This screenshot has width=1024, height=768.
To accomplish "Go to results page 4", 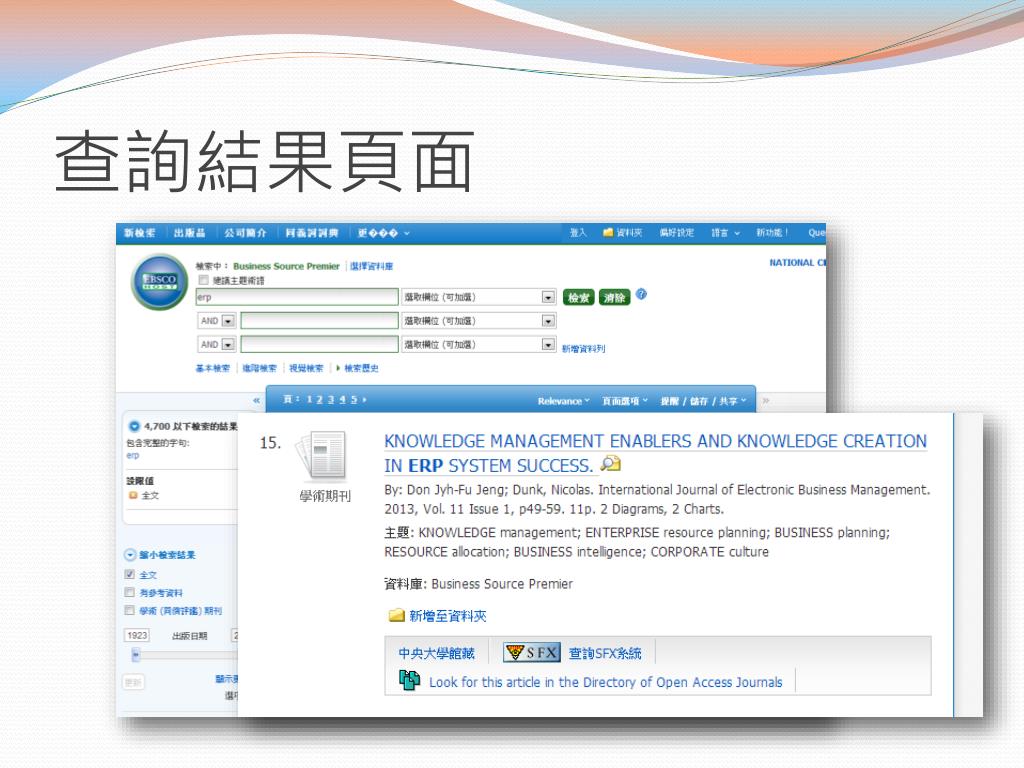I will [x=342, y=399].
